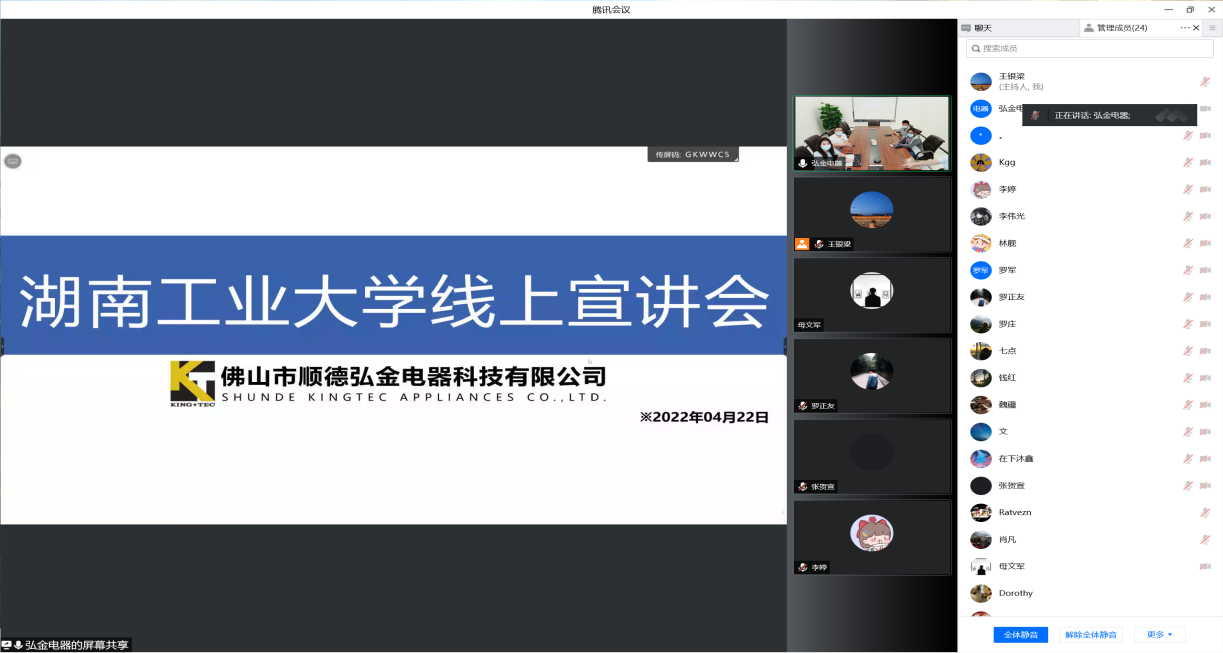Click 母文军 camera-off icon
This screenshot has width=1223, height=653.
point(1205,567)
